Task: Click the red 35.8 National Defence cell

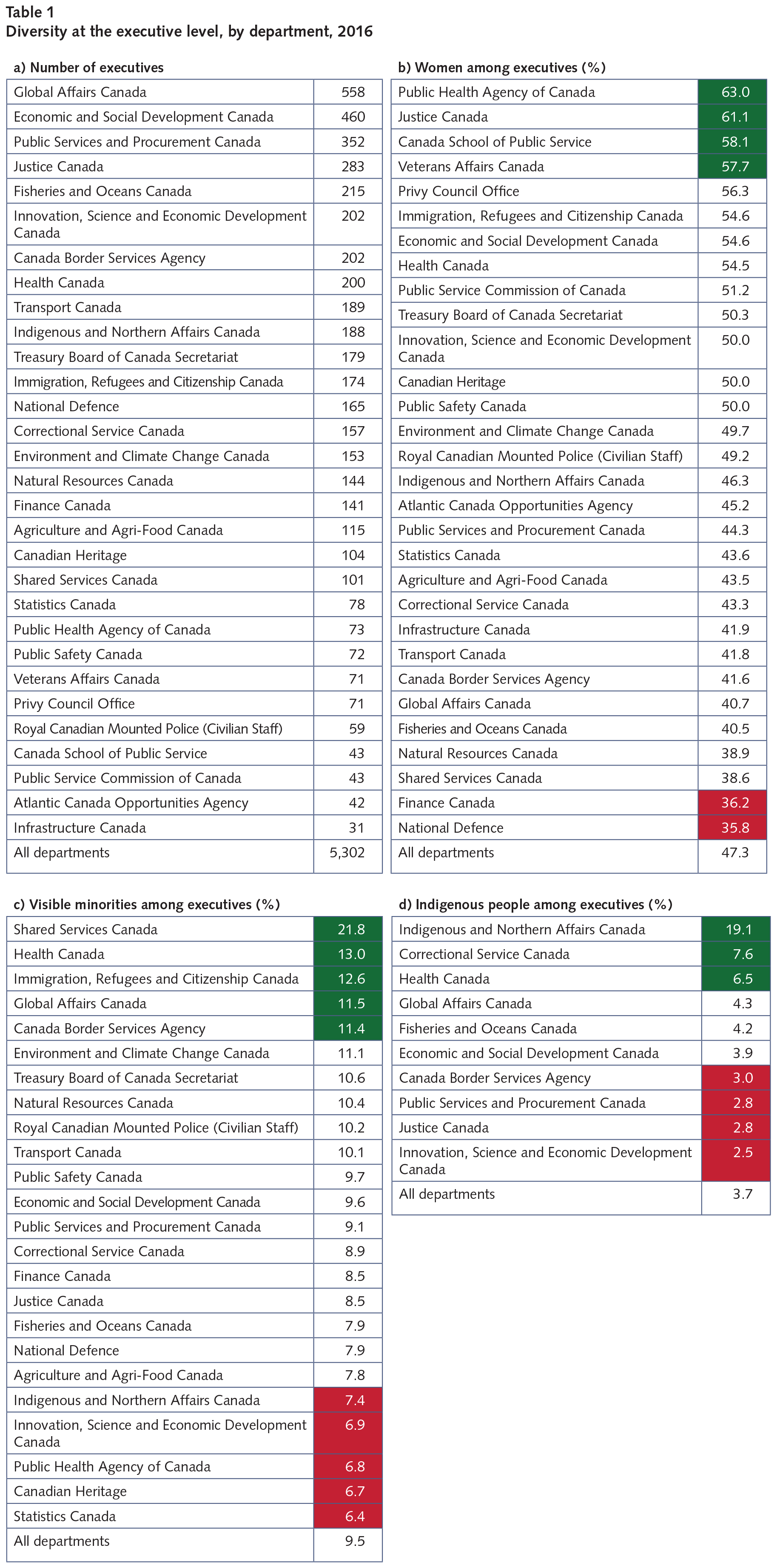Action: pyautogui.click(x=732, y=828)
